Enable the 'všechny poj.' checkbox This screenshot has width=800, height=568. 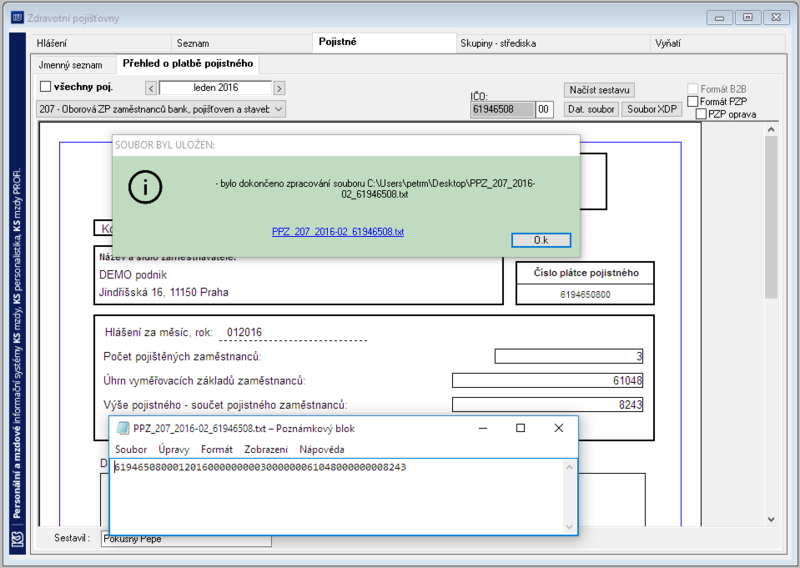45,87
